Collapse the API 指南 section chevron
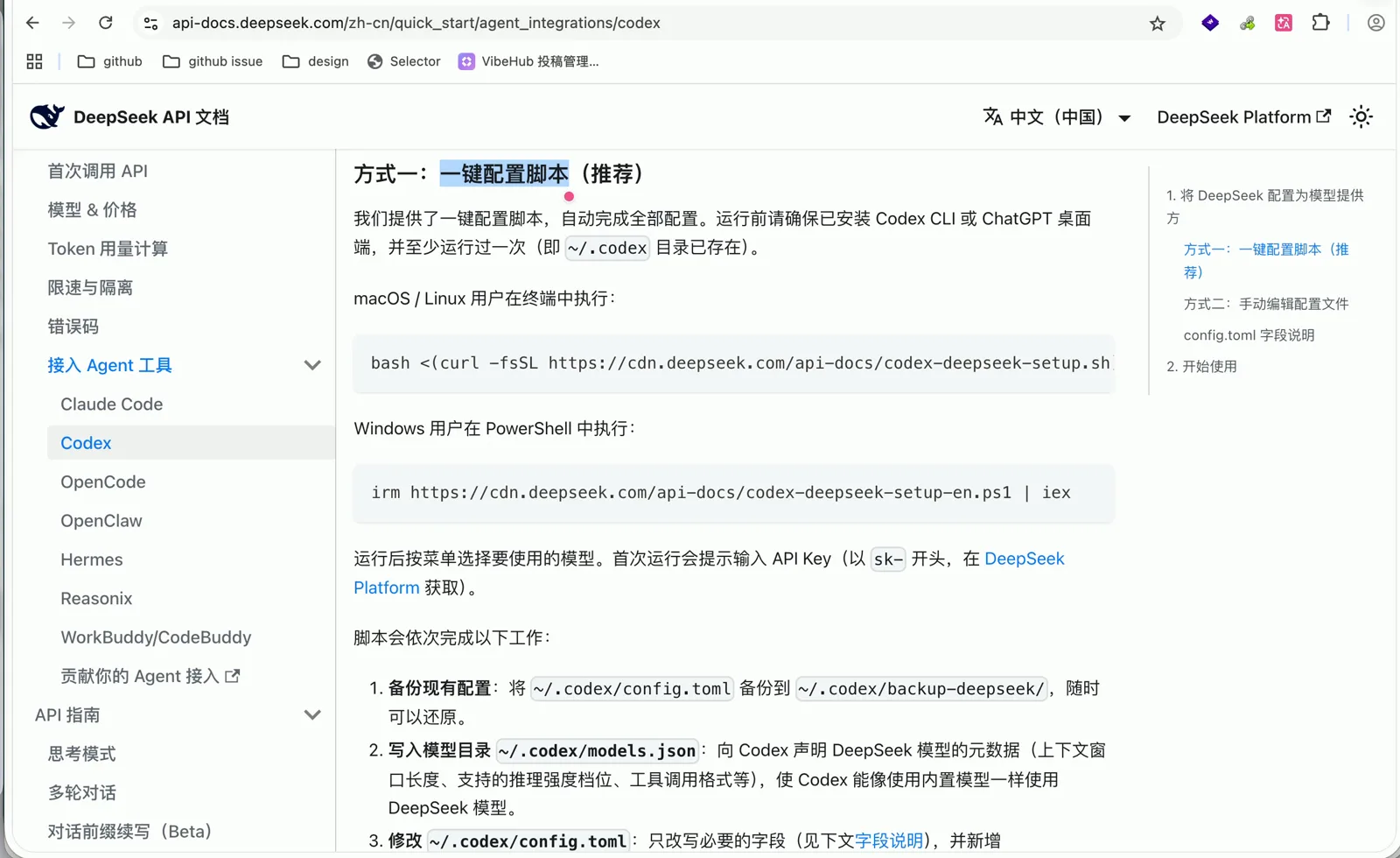The width and height of the screenshot is (1400, 858). [312, 715]
